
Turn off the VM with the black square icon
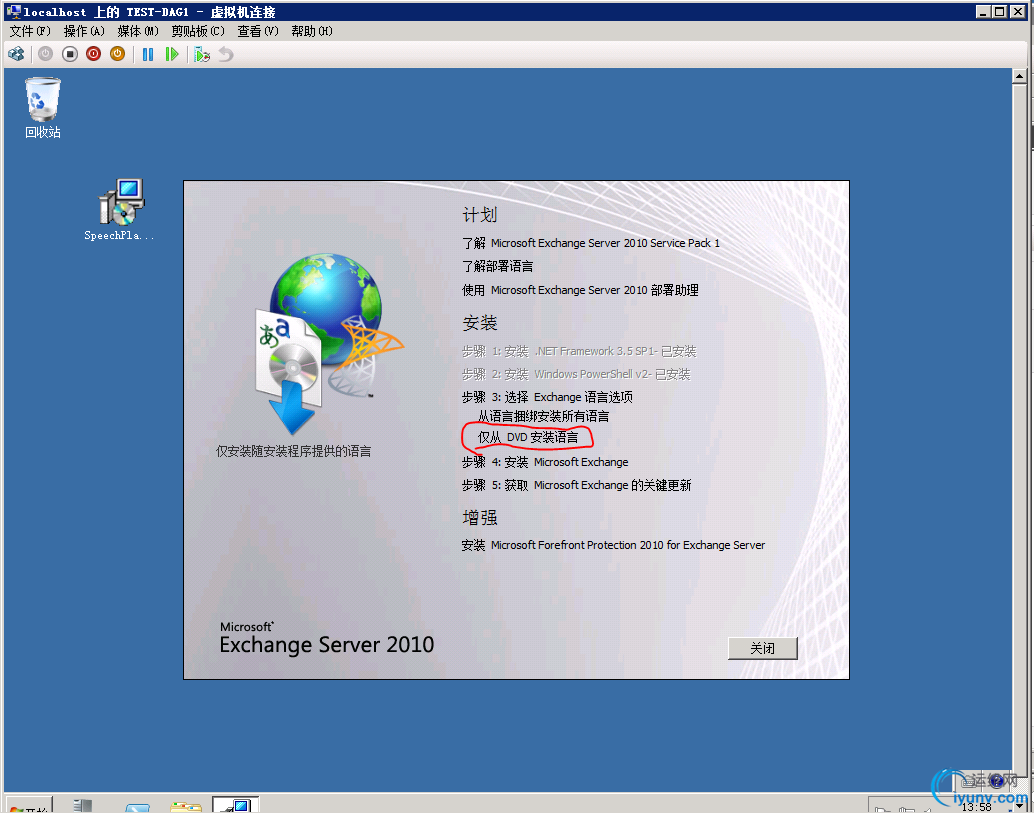coord(70,54)
